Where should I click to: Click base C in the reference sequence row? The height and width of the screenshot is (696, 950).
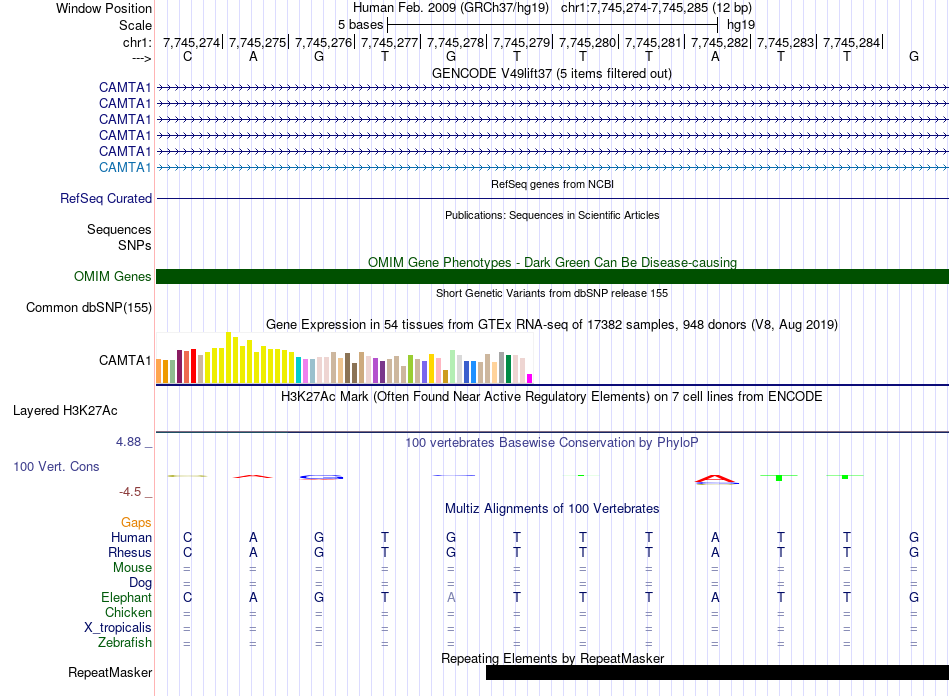click(187, 56)
